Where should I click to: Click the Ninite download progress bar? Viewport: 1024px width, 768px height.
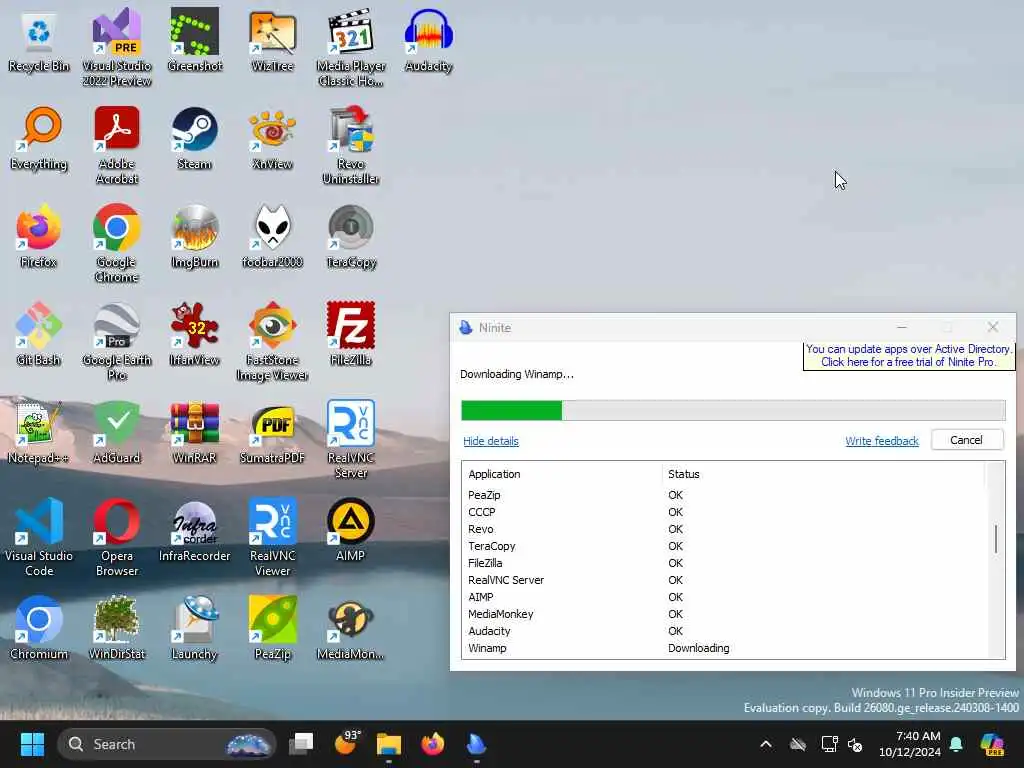(733, 410)
